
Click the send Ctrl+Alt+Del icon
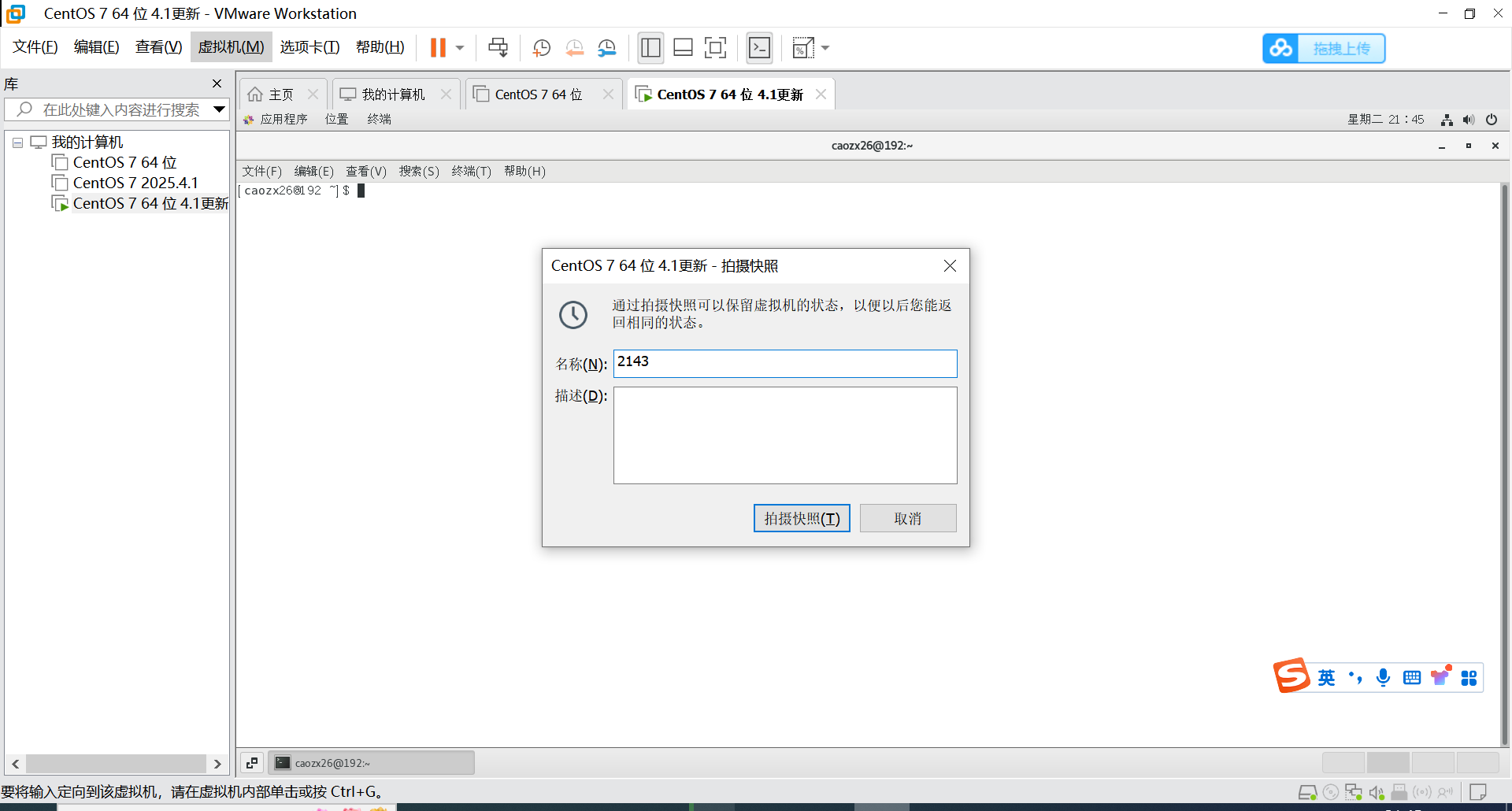tap(498, 48)
